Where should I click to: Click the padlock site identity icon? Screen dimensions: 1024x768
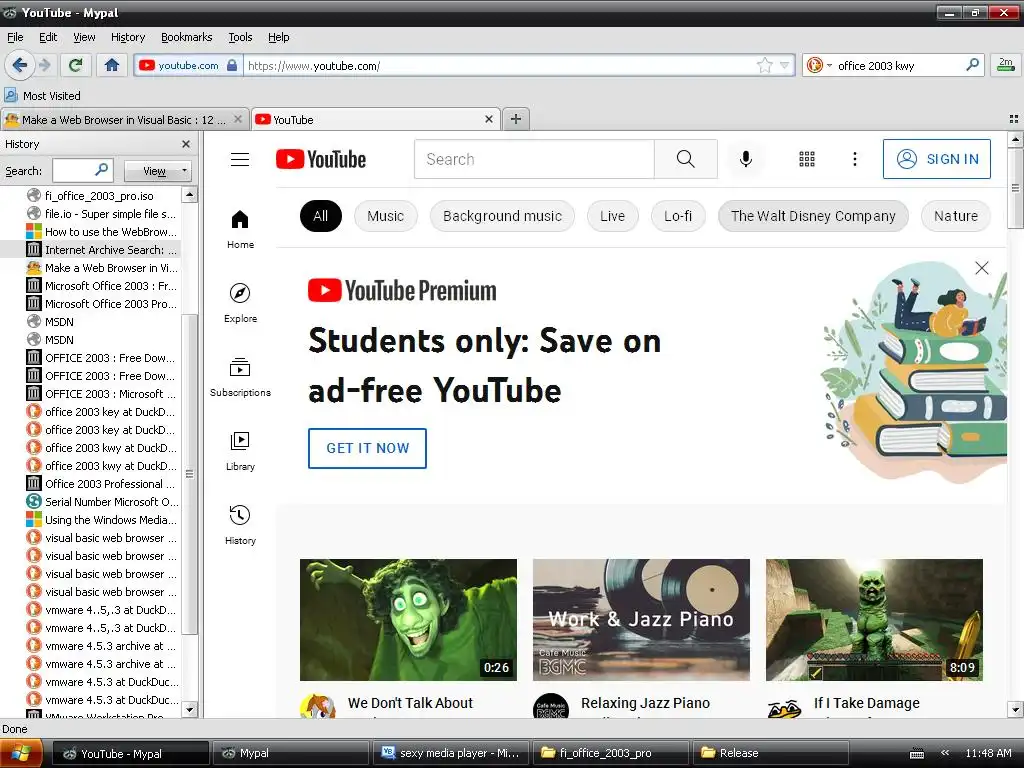tap(232, 65)
